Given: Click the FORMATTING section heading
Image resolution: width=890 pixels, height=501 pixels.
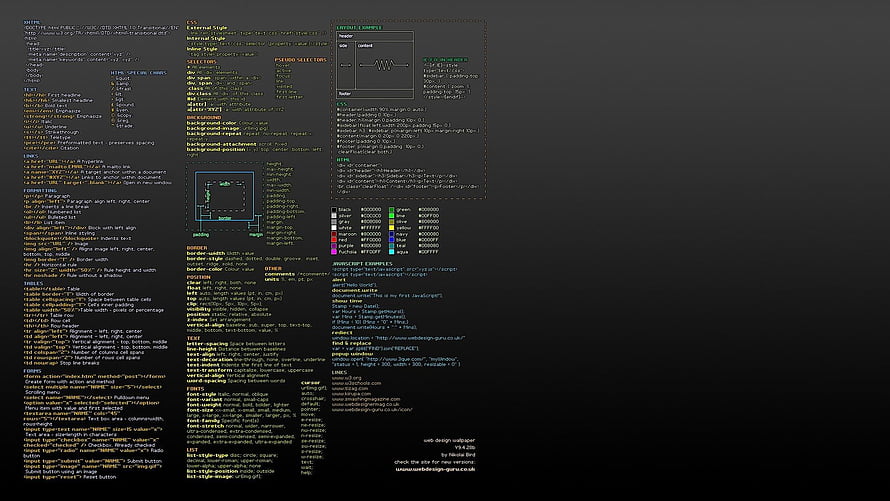Looking at the screenshot, I should click(x=40, y=191).
